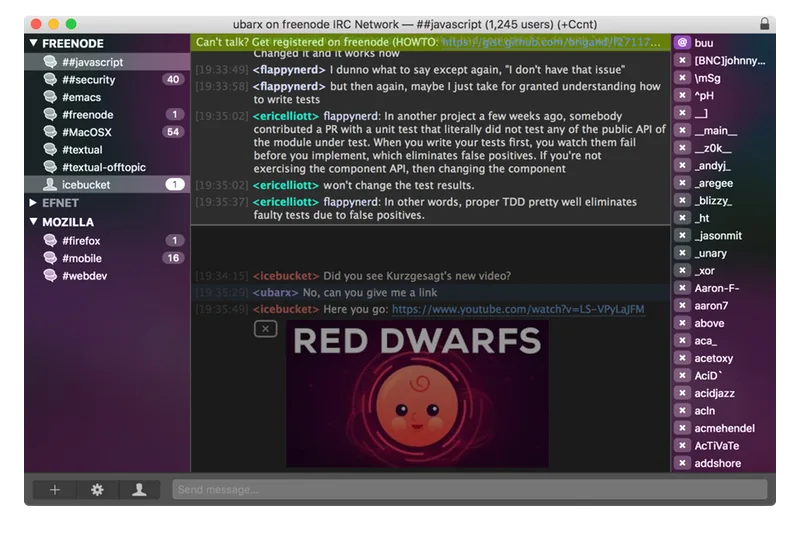Click the mode icon beside \mSg
This screenshot has width=800, height=535.
[682, 78]
